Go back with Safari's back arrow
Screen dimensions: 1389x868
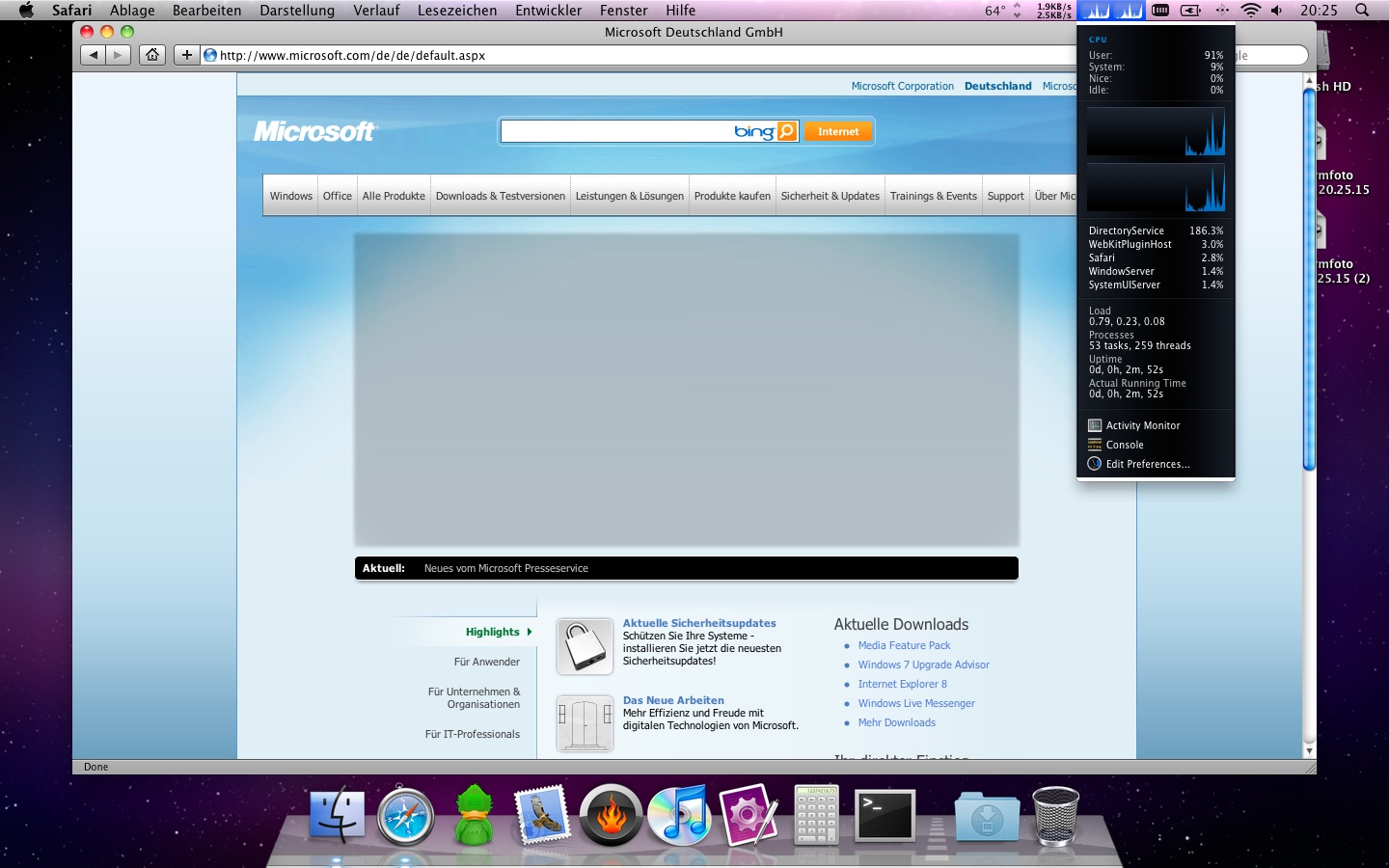[94, 55]
